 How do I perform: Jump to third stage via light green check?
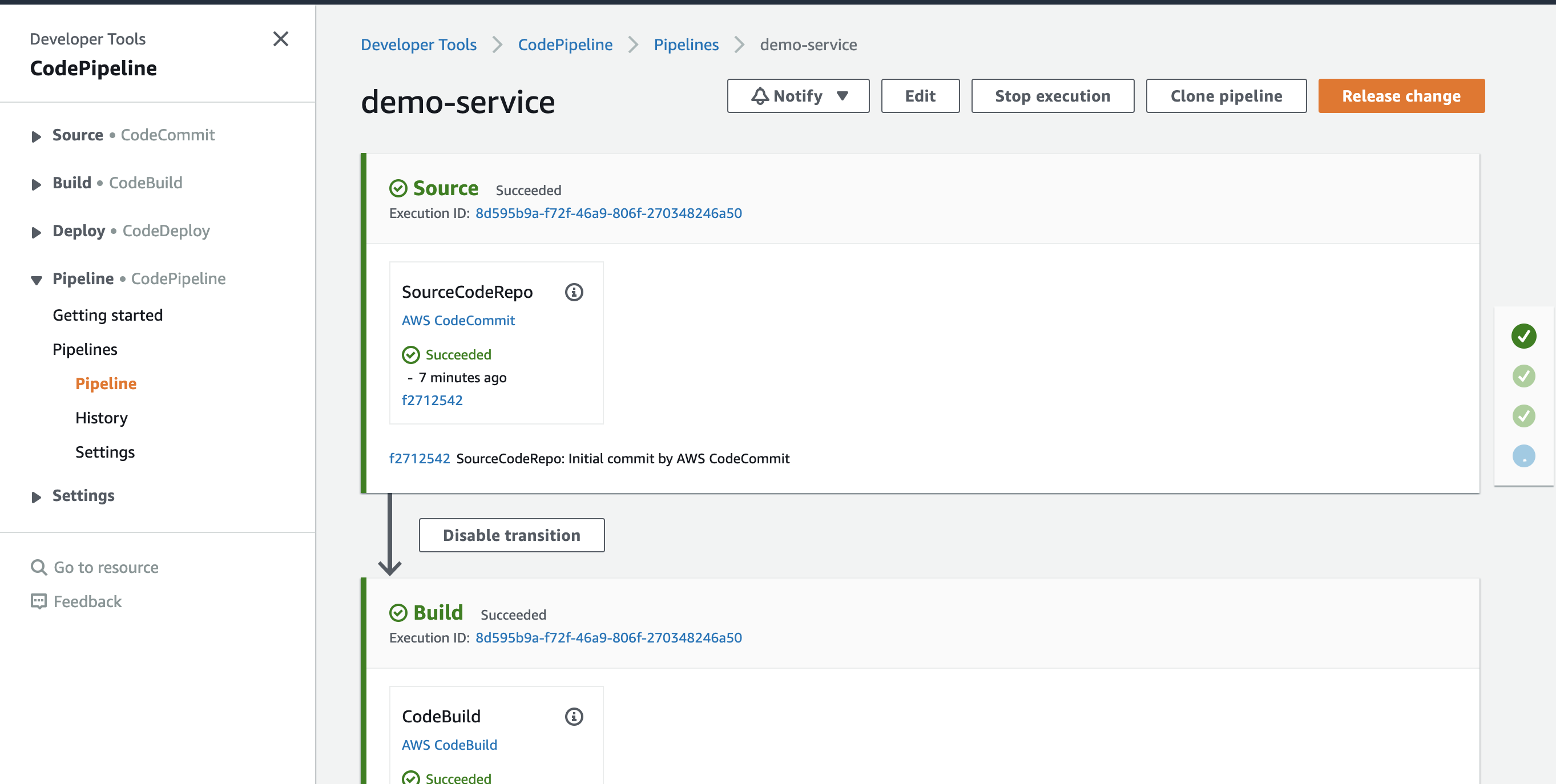[x=1523, y=416]
